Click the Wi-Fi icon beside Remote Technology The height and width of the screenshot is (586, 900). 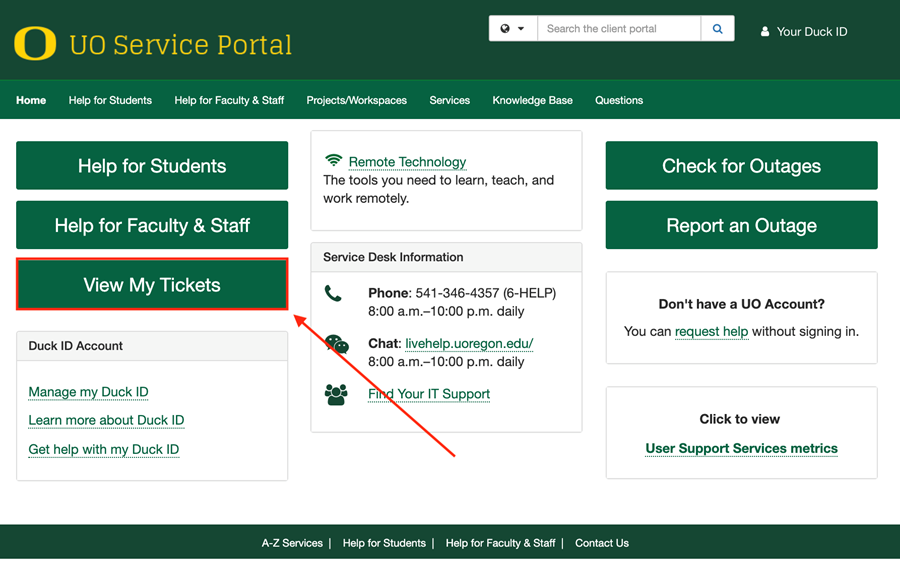[333, 160]
